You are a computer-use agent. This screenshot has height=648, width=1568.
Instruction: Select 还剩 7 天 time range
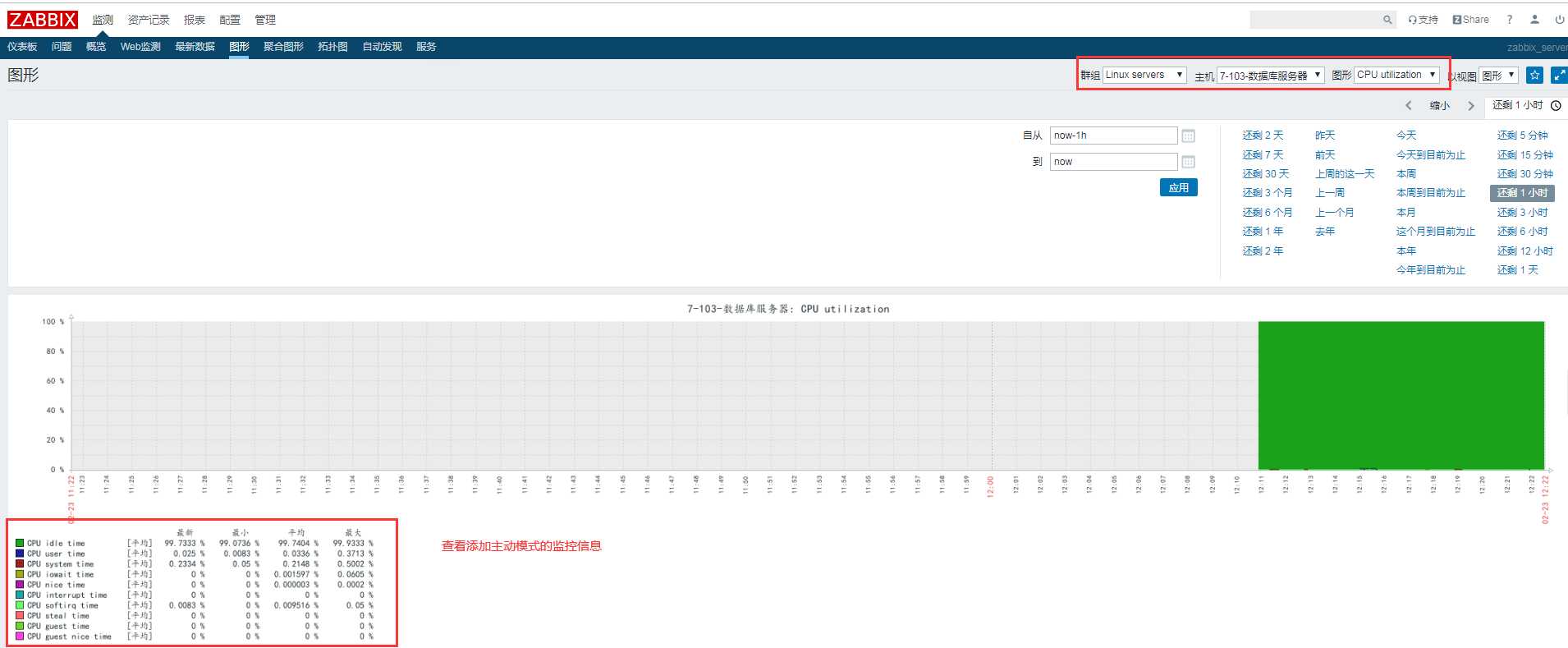(1263, 154)
